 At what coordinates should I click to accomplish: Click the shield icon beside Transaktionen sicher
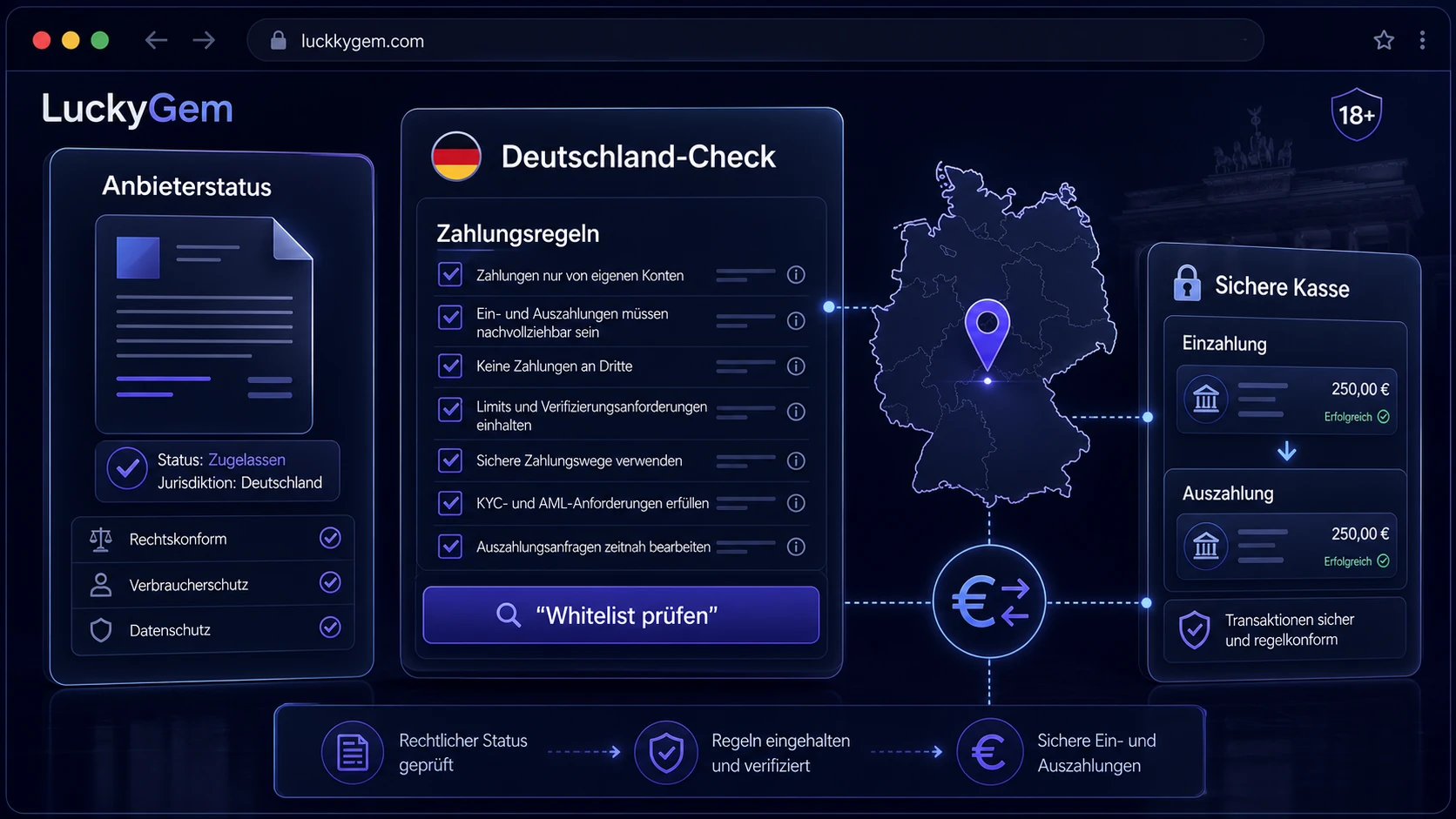[1194, 629]
